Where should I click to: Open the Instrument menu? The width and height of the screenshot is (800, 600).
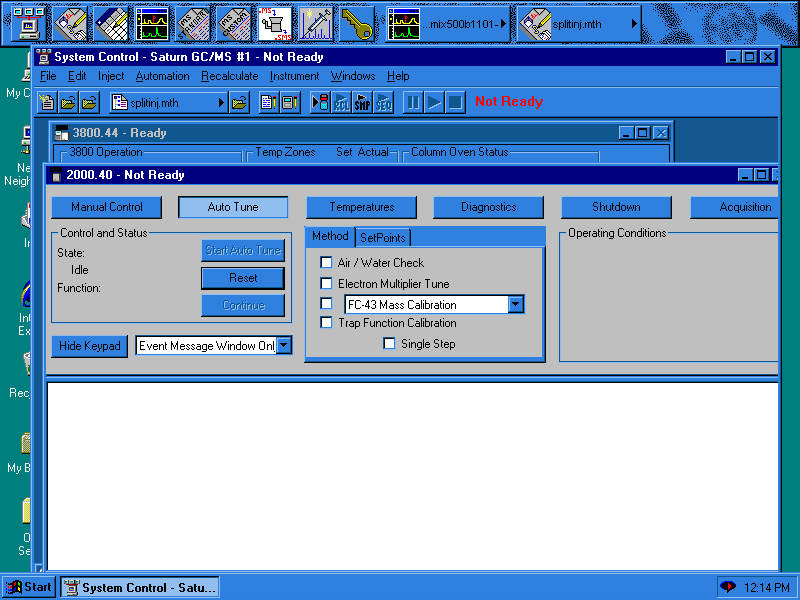(x=294, y=76)
